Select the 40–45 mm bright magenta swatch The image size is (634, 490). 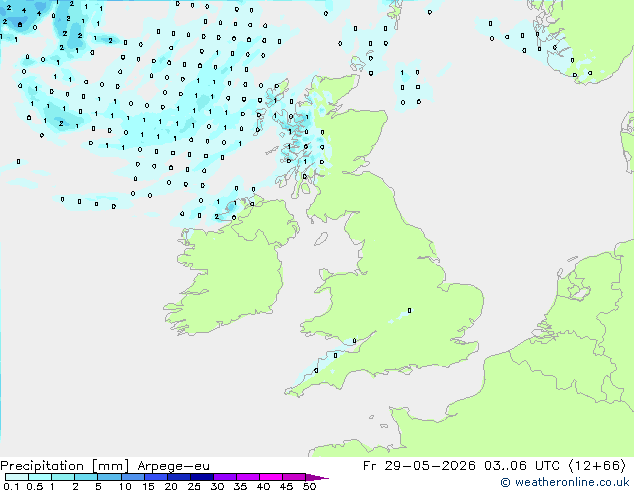pyautogui.click(x=271, y=477)
